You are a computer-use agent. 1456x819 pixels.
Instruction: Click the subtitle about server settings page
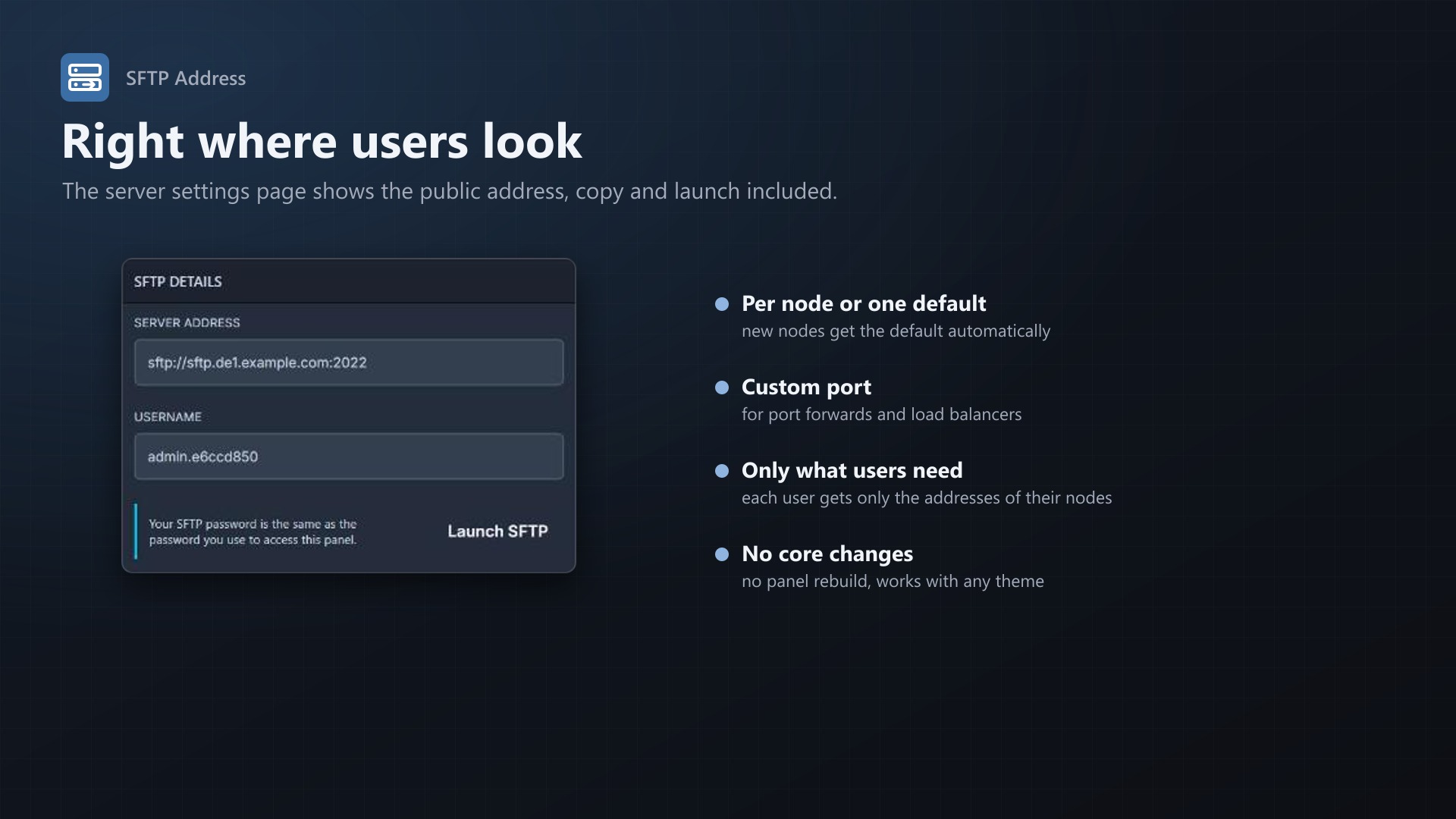pyautogui.click(x=450, y=191)
